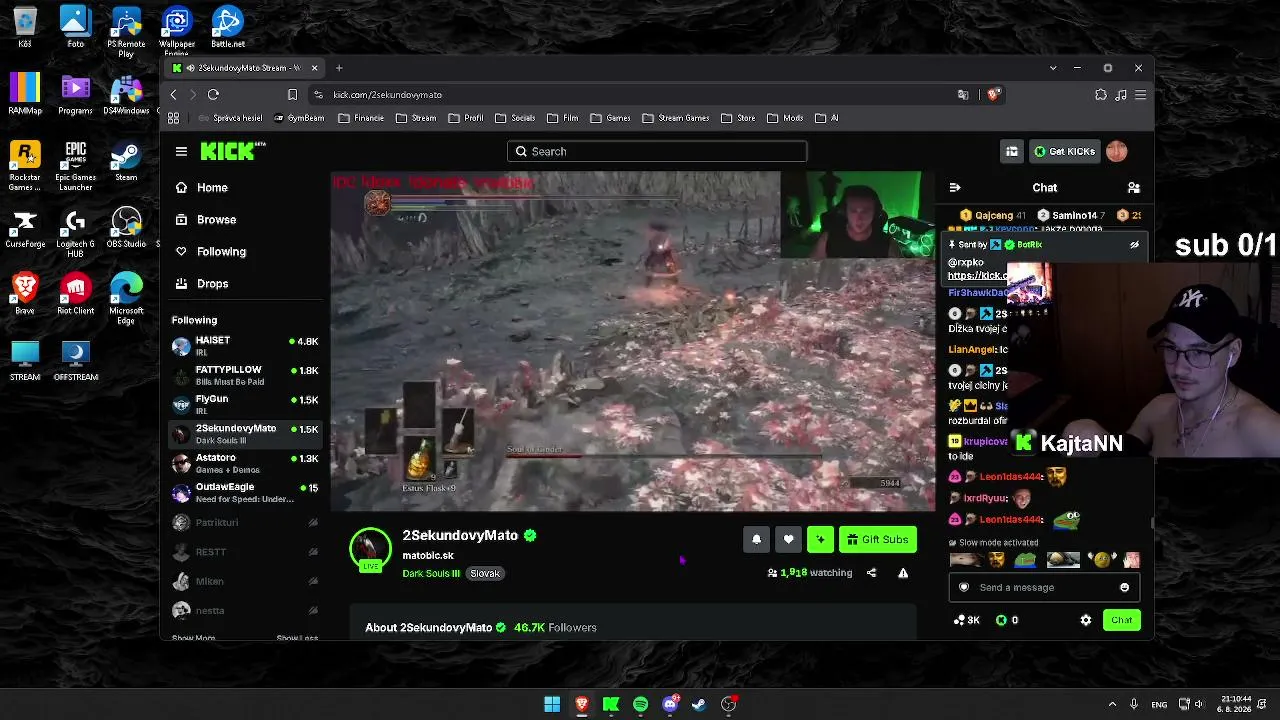The height and width of the screenshot is (720, 1280).
Task: Open the Games bookmarks folder
Action: click(x=610, y=118)
